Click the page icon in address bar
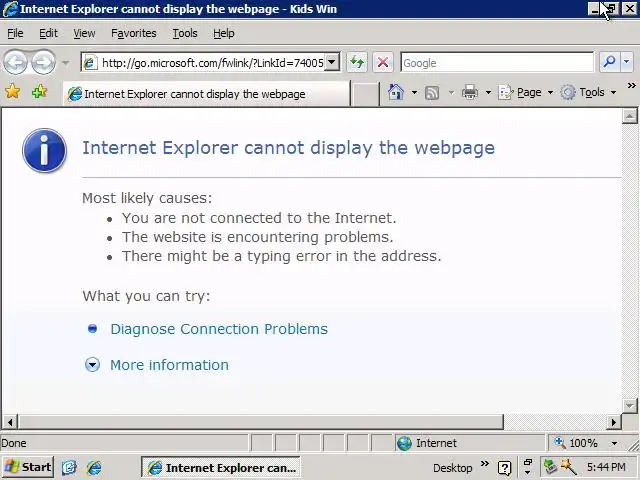This screenshot has height=480, width=640. (90, 63)
